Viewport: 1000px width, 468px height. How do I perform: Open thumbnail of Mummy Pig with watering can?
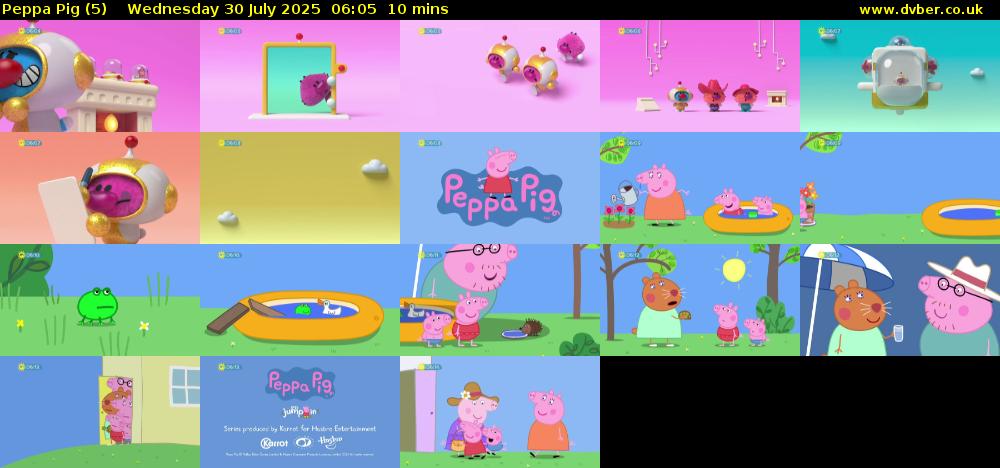[x=700, y=187]
